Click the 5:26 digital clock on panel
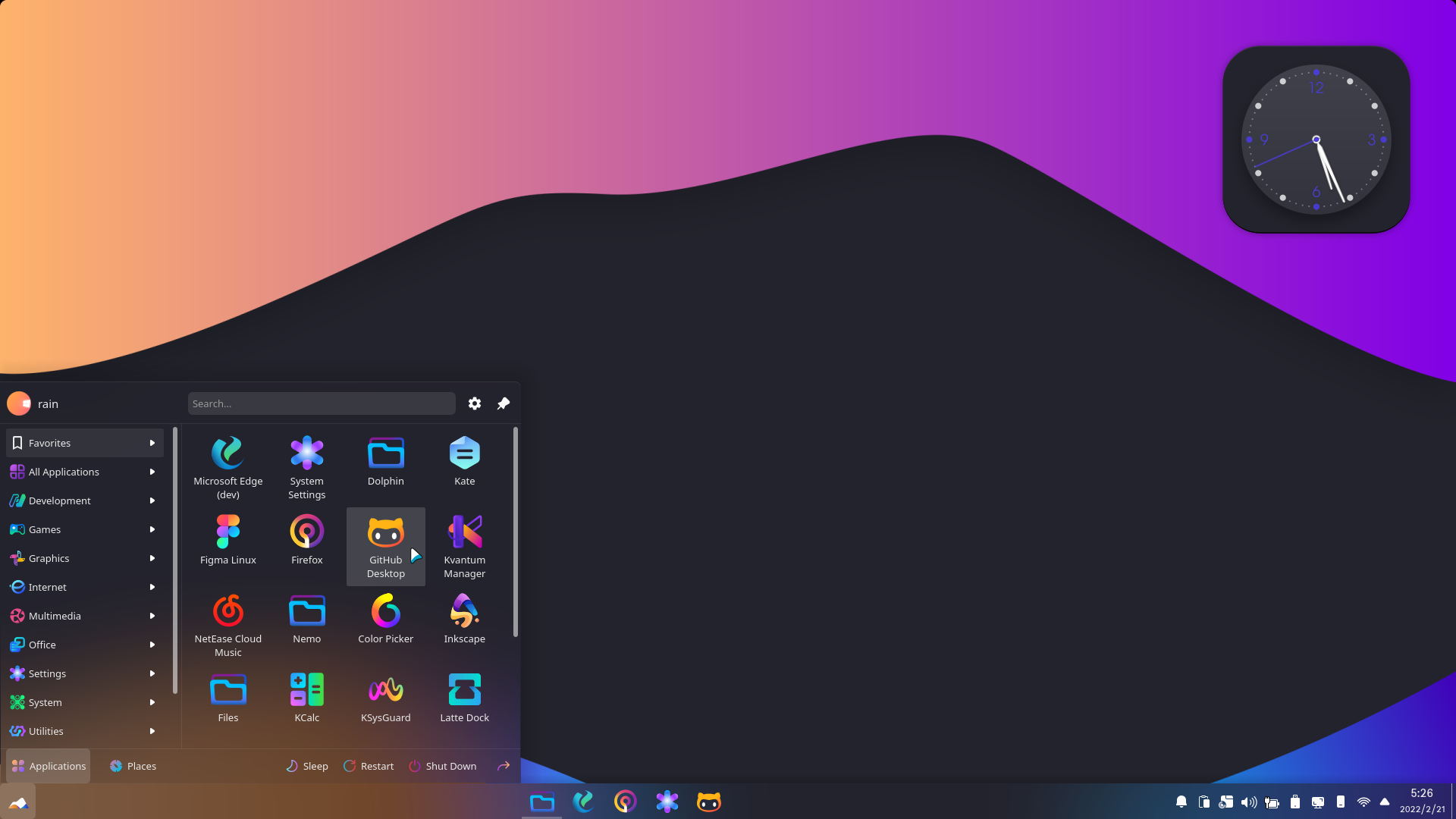Viewport: 1456px width, 819px height. [1422, 793]
